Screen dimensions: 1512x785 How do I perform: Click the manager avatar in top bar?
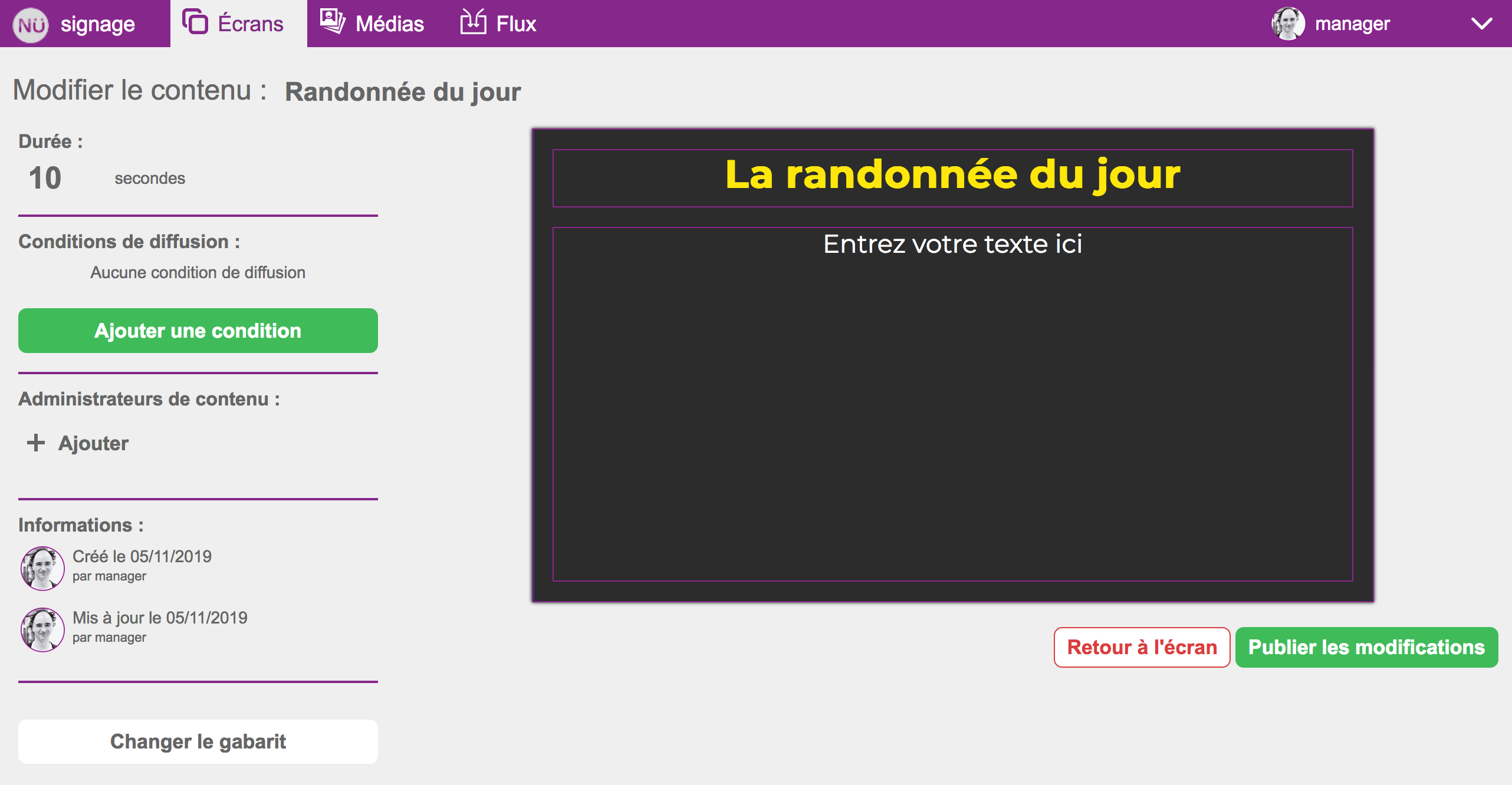(x=1288, y=24)
